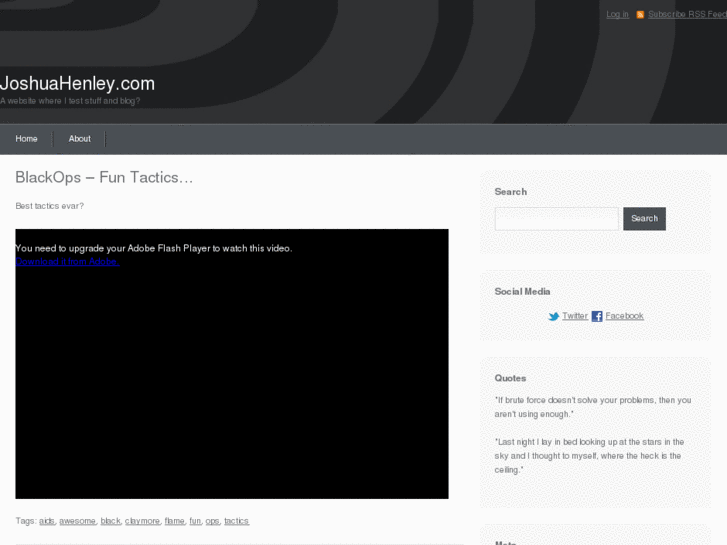This screenshot has width=727, height=545.
Task: Focus the search text field
Action: click(x=556, y=218)
